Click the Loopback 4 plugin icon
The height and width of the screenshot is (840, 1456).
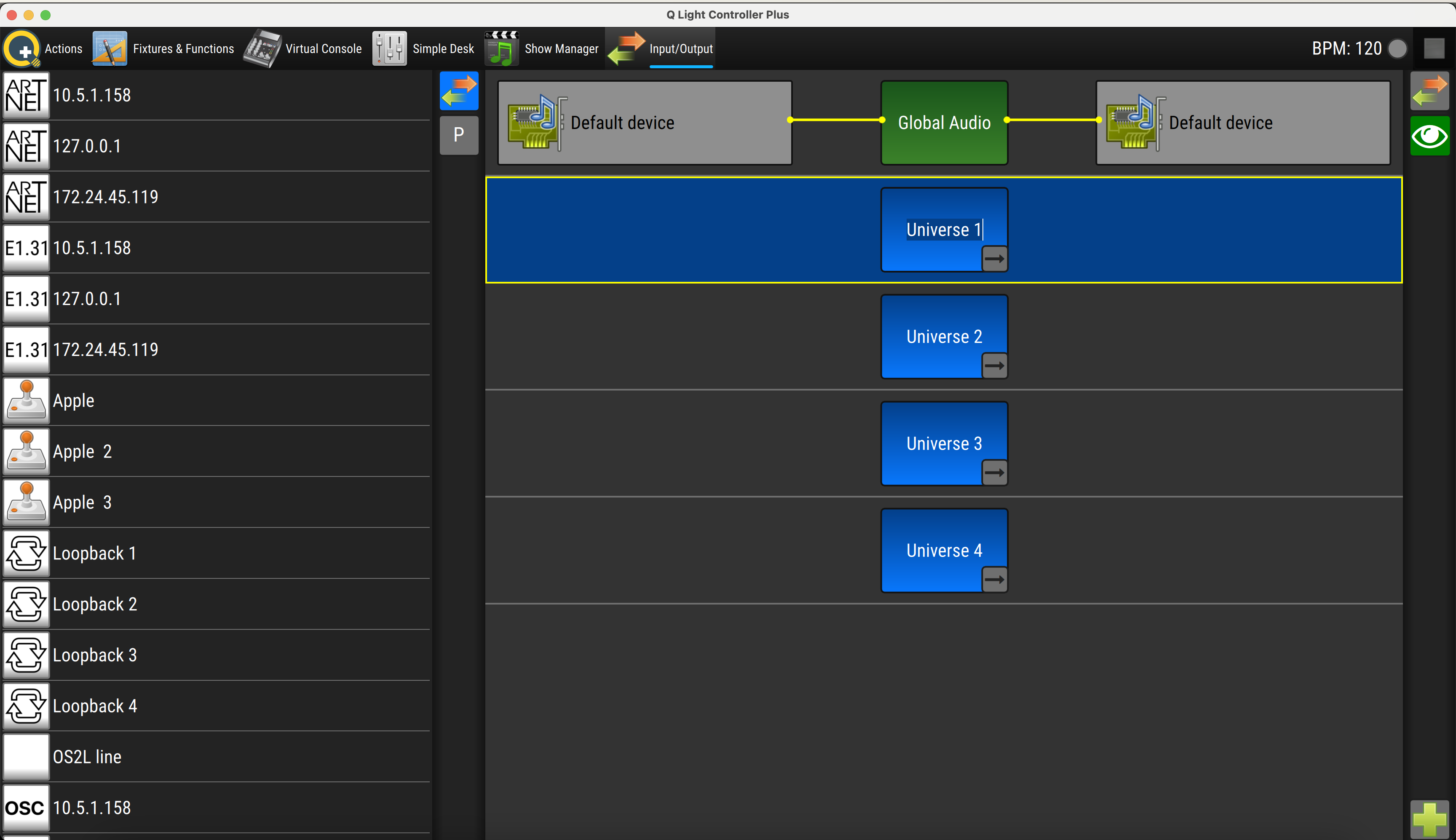point(26,706)
